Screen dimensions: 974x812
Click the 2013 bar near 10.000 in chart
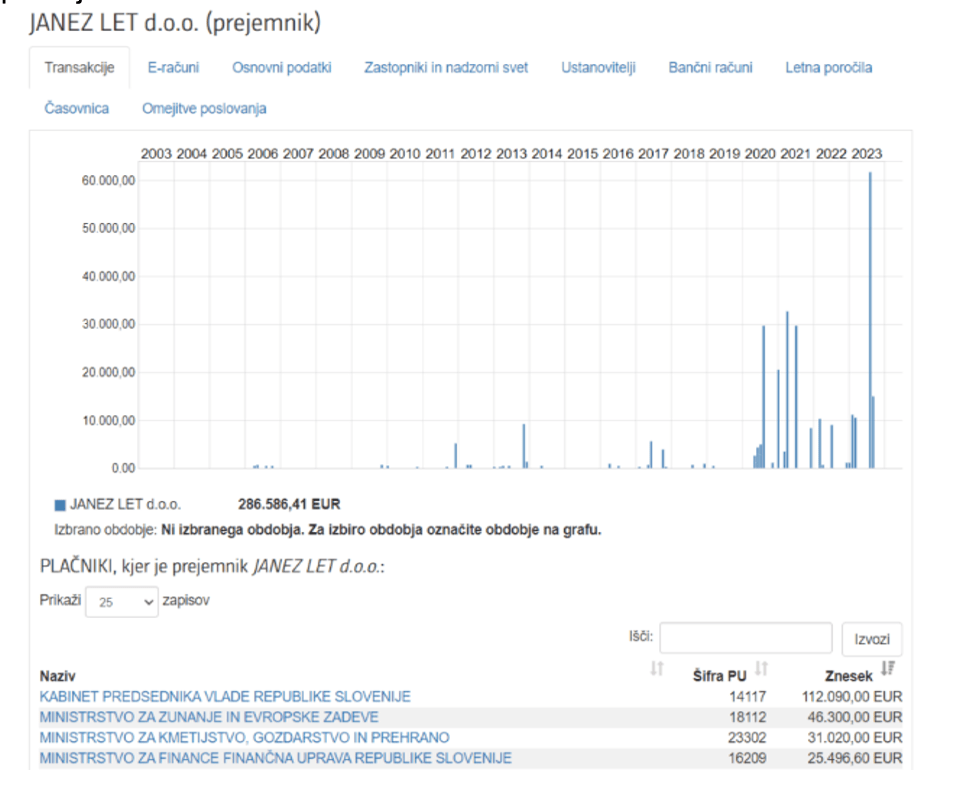(x=524, y=445)
